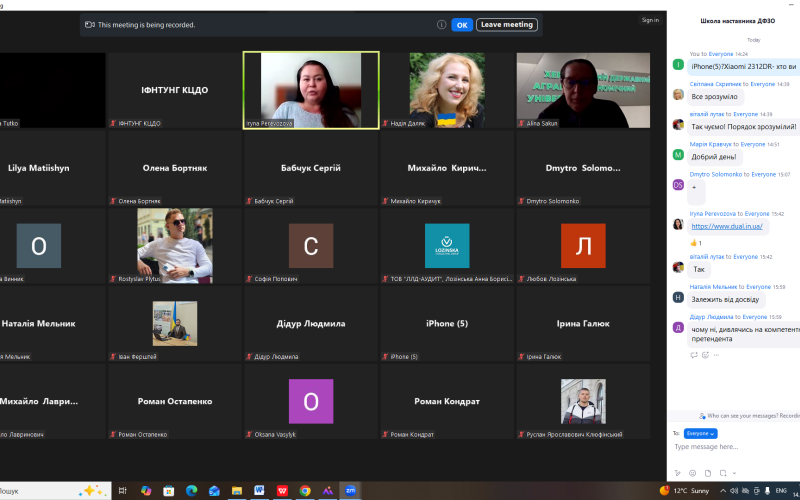Click the Leave meeting button

tap(507, 24)
